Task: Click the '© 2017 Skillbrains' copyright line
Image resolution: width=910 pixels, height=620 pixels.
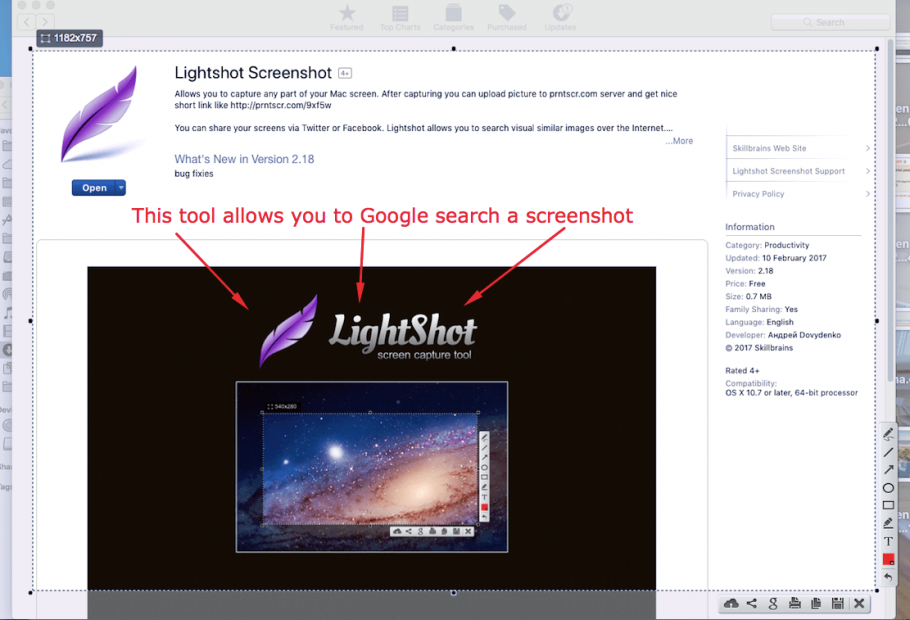Action: 759,348
